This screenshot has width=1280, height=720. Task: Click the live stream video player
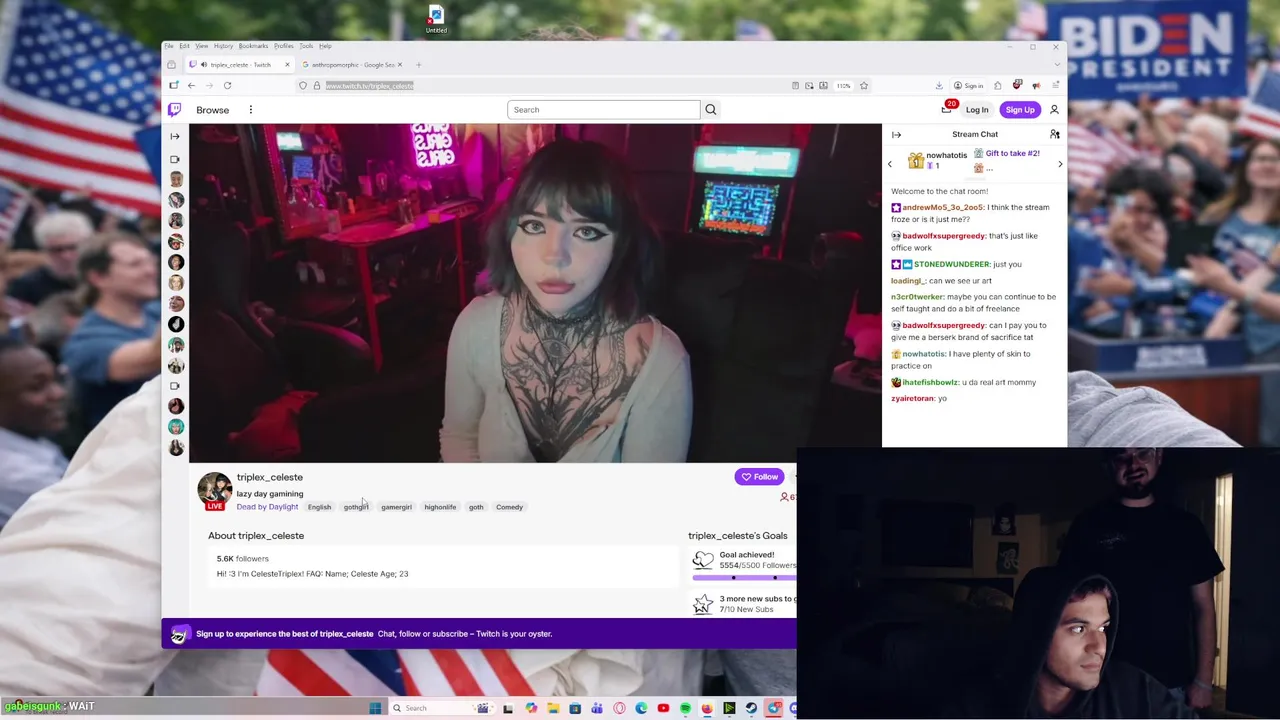coord(535,293)
